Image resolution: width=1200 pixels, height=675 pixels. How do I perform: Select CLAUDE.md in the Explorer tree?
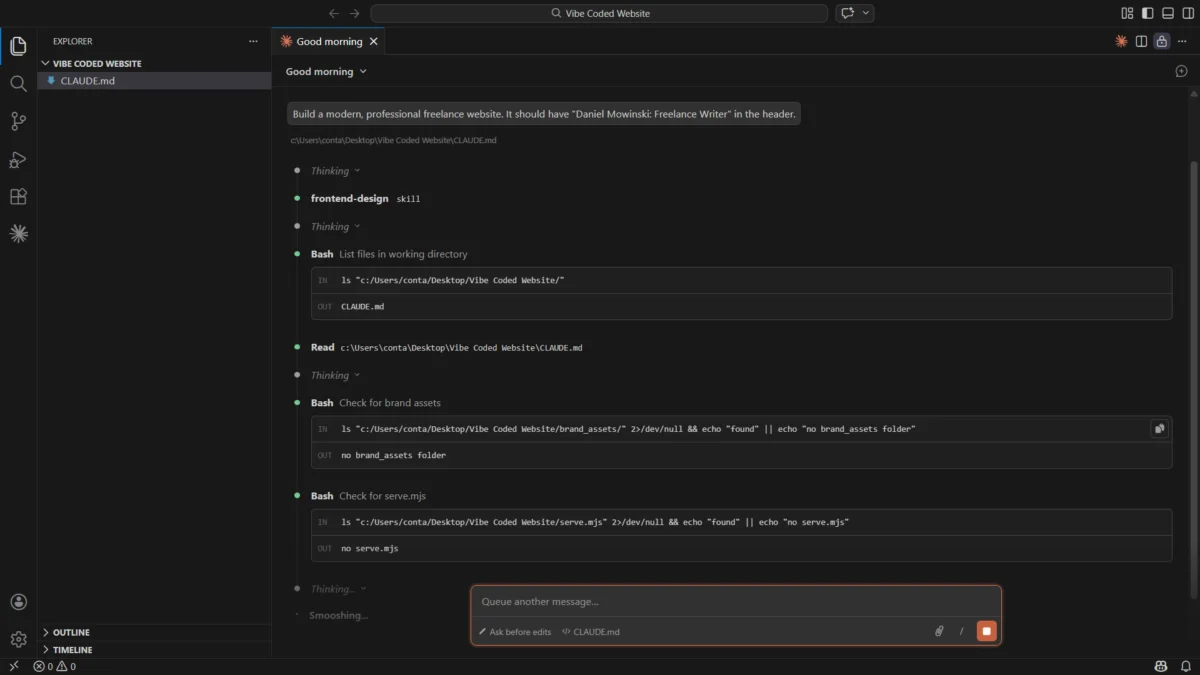click(154, 81)
